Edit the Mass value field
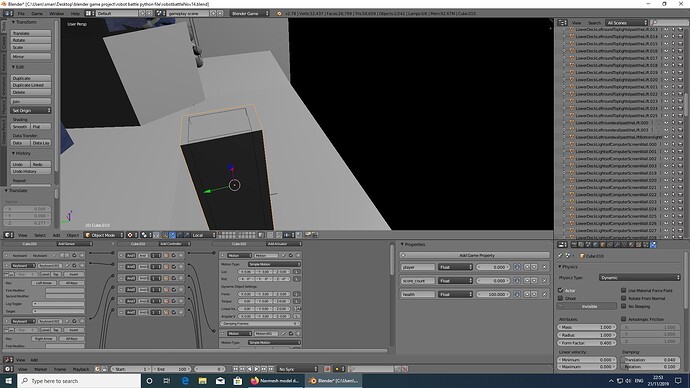 587,327
